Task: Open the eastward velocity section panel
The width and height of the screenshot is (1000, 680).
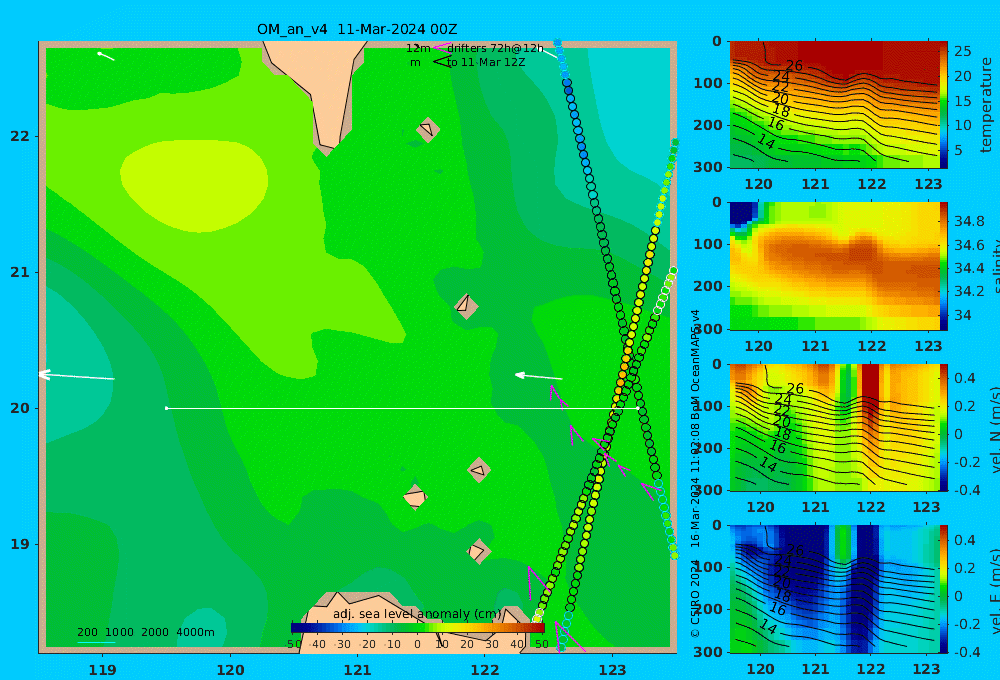Action: 835,589
